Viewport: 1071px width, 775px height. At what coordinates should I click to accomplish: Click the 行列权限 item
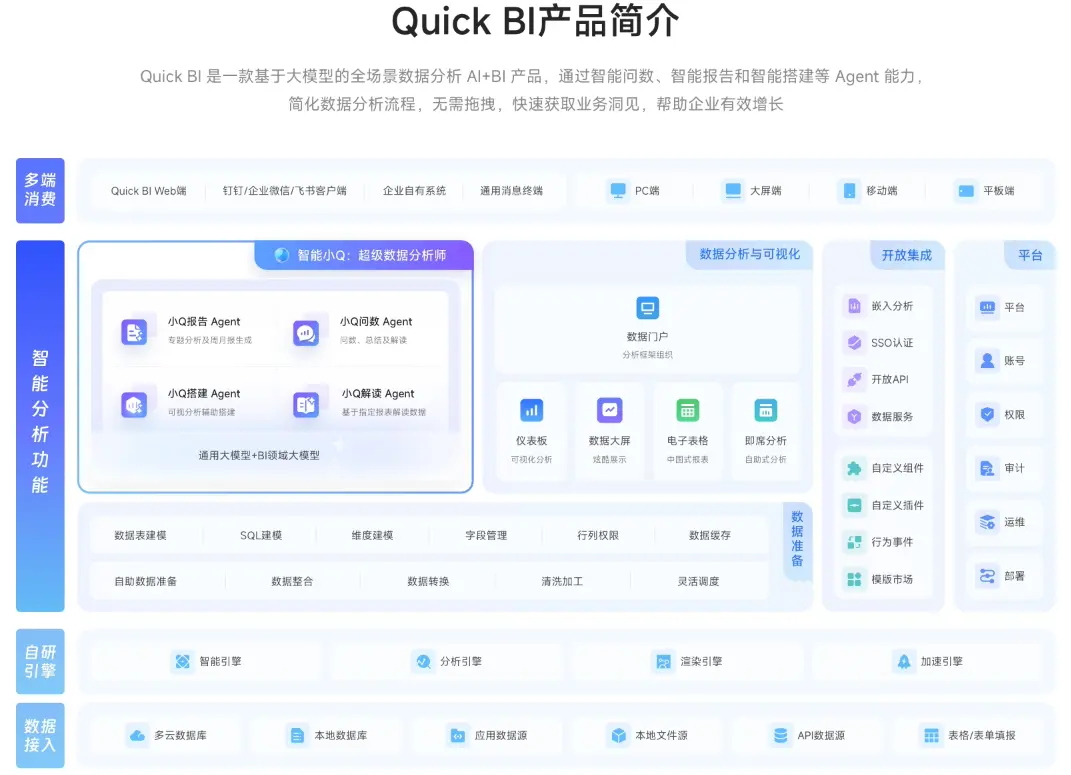coord(598,535)
